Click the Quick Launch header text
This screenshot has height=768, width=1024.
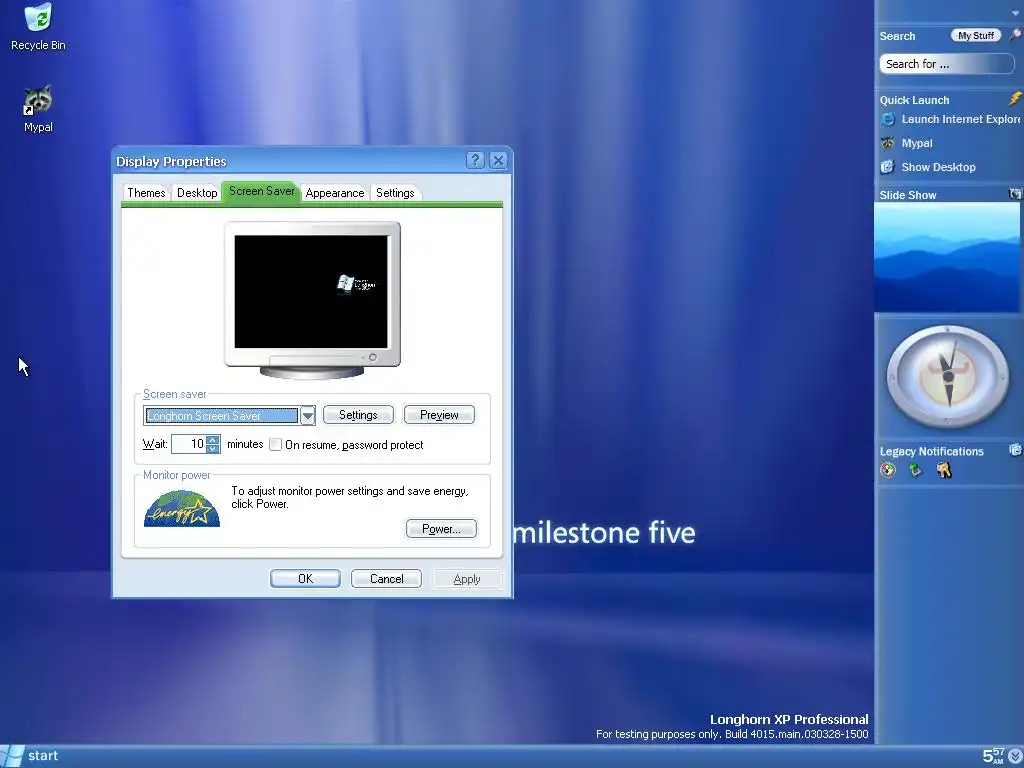pos(914,100)
